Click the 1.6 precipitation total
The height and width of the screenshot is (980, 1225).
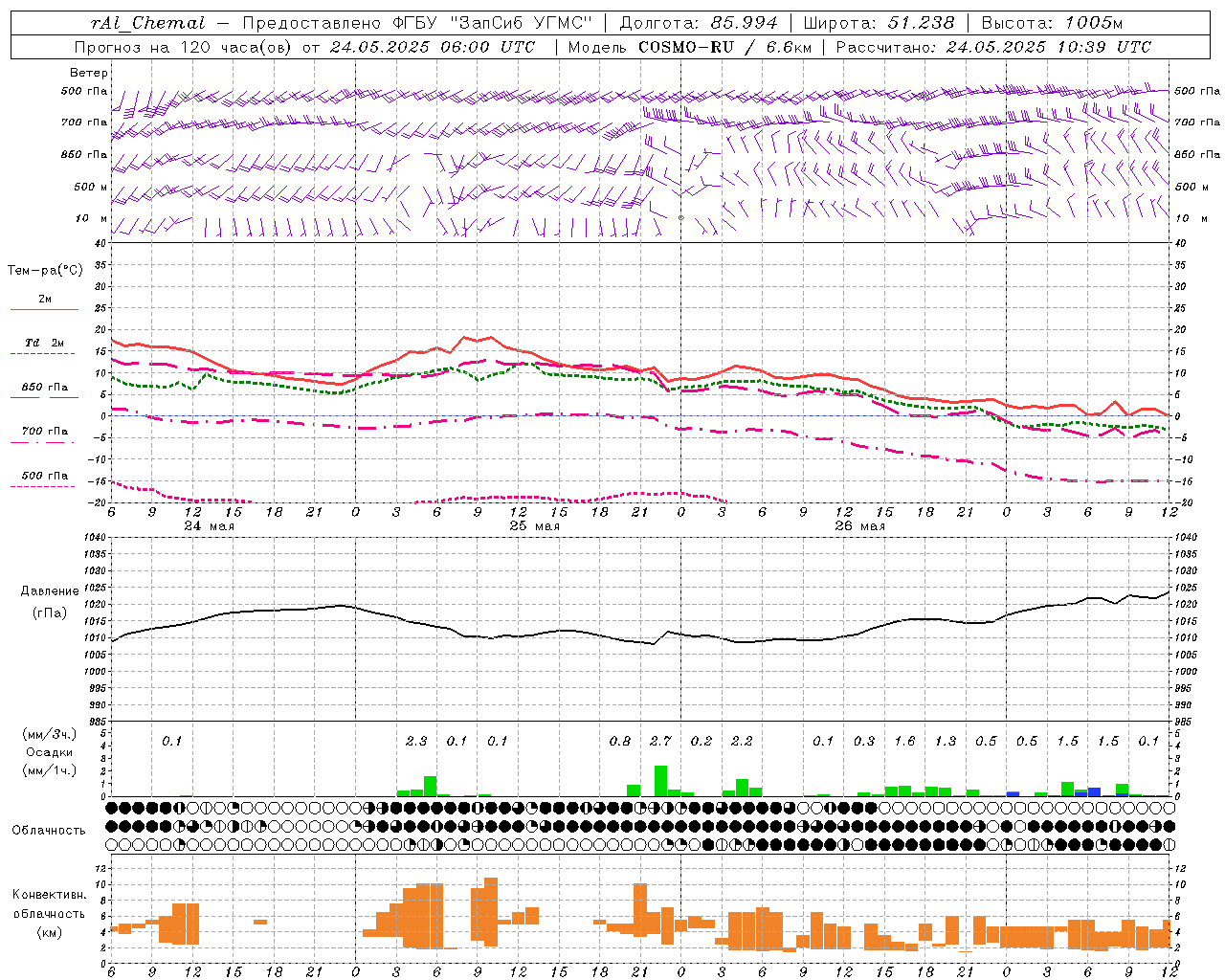(904, 741)
